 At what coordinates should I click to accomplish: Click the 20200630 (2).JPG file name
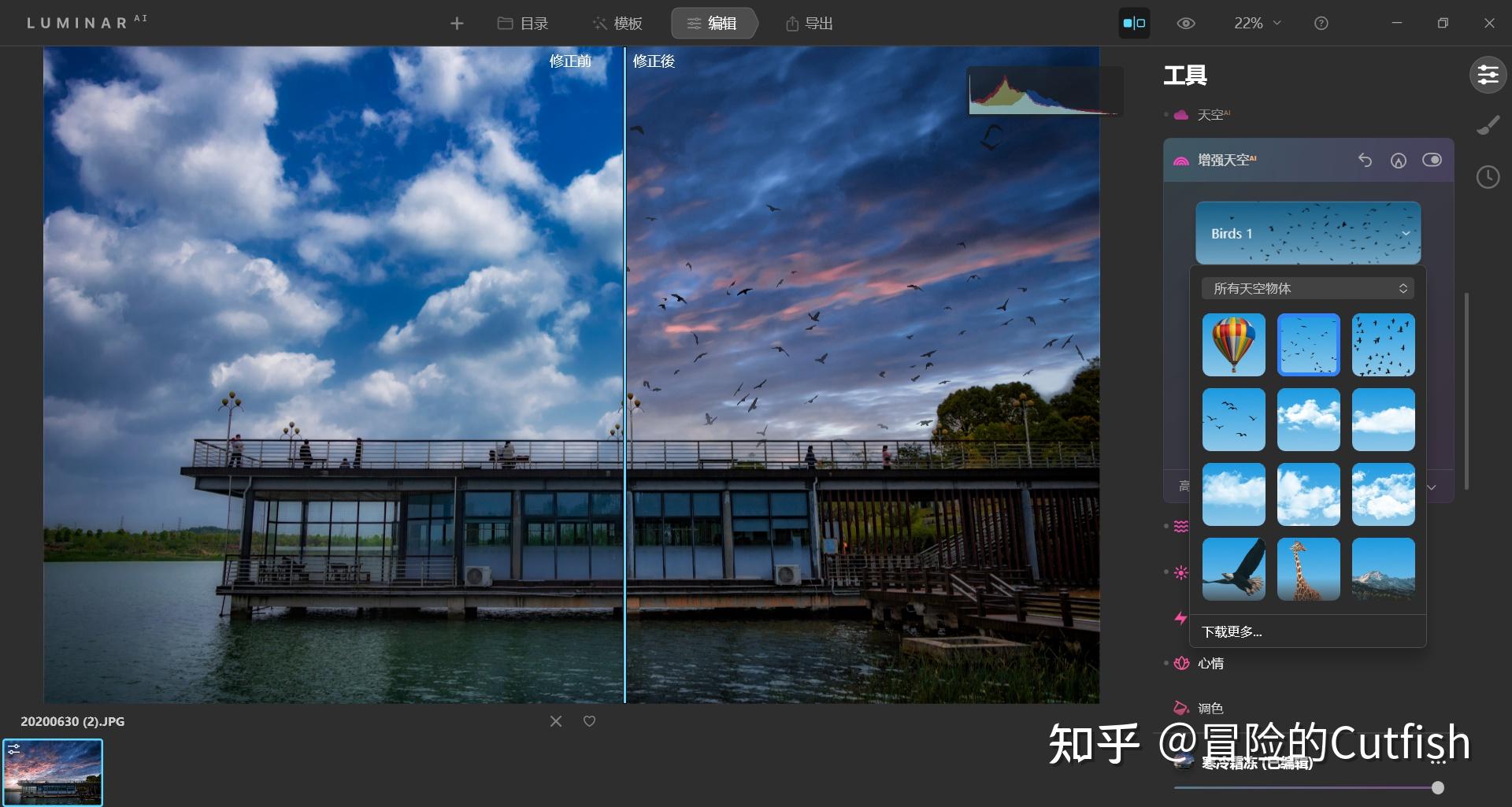point(72,721)
